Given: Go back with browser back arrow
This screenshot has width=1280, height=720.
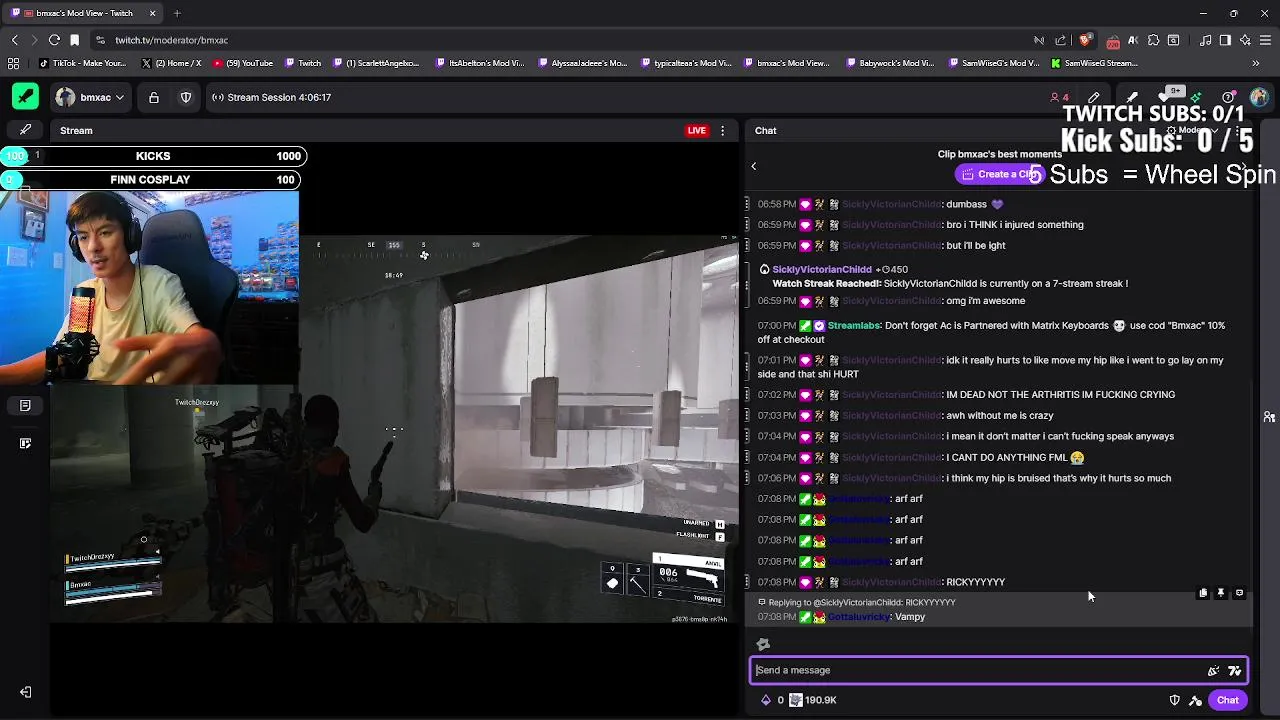Looking at the screenshot, I should pyautogui.click(x=14, y=40).
